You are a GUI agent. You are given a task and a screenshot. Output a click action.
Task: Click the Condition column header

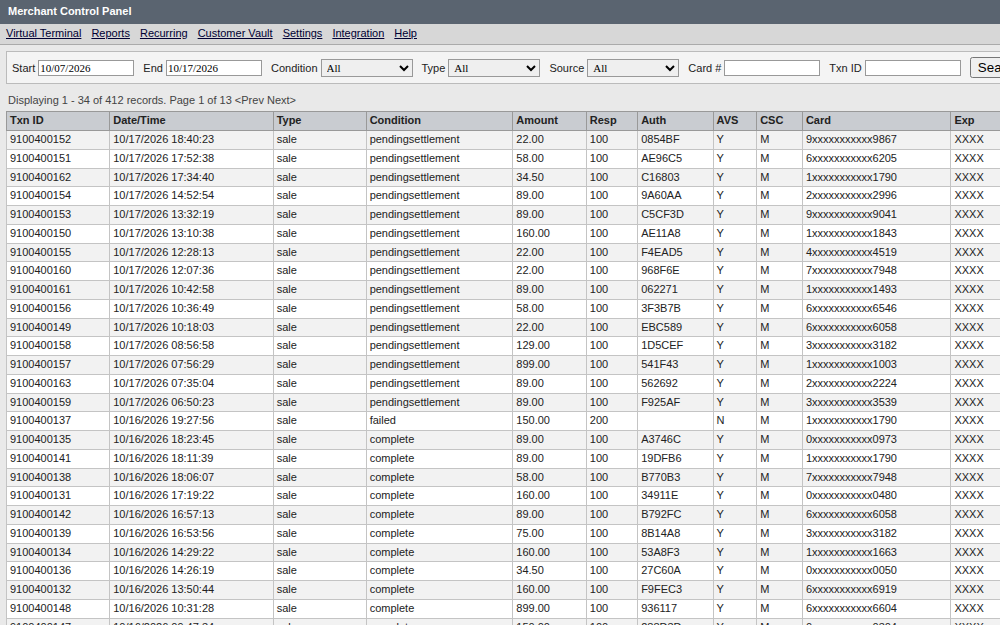pos(439,121)
